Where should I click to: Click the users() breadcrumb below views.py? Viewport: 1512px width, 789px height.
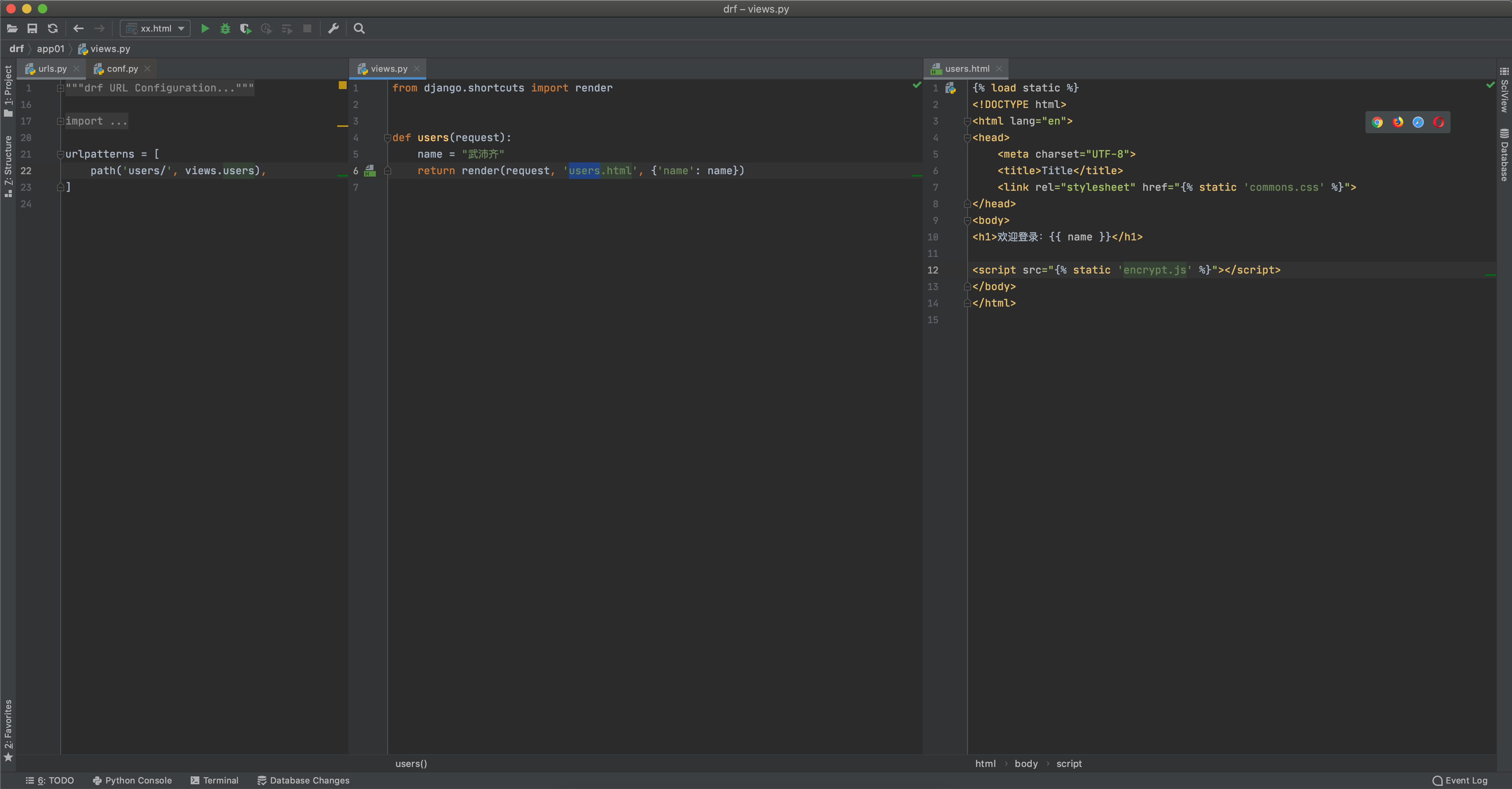click(411, 763)
